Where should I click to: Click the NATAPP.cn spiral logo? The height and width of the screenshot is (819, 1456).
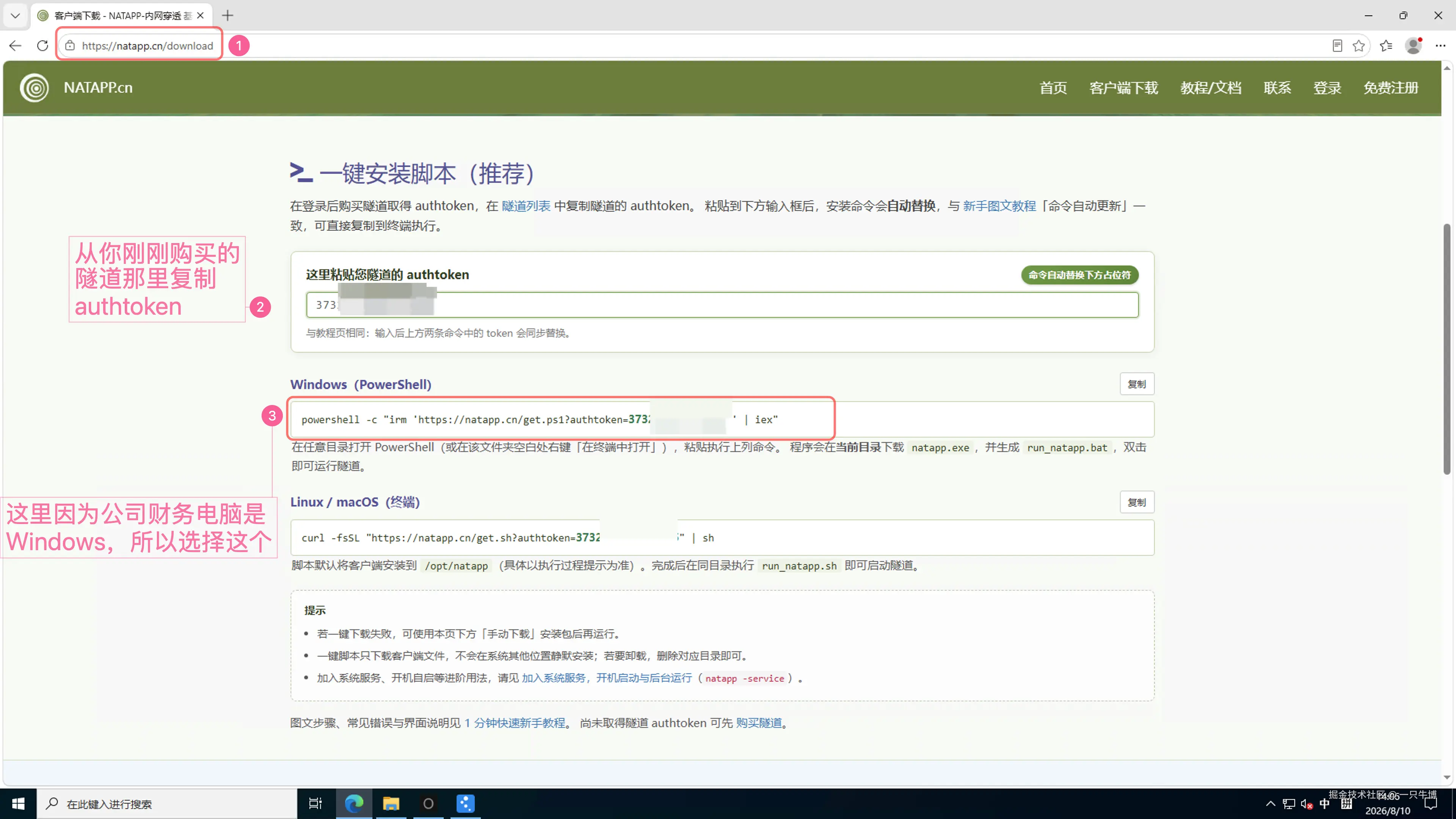click(x=35, y=88)
